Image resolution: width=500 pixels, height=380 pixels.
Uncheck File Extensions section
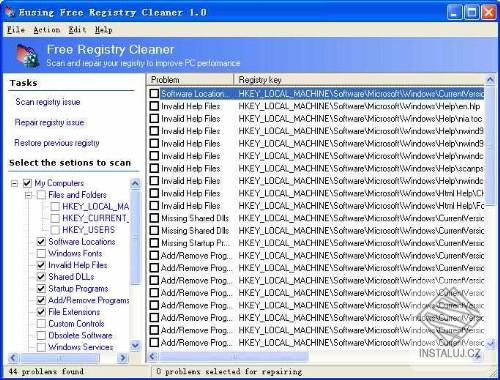(x=41, y=312)
